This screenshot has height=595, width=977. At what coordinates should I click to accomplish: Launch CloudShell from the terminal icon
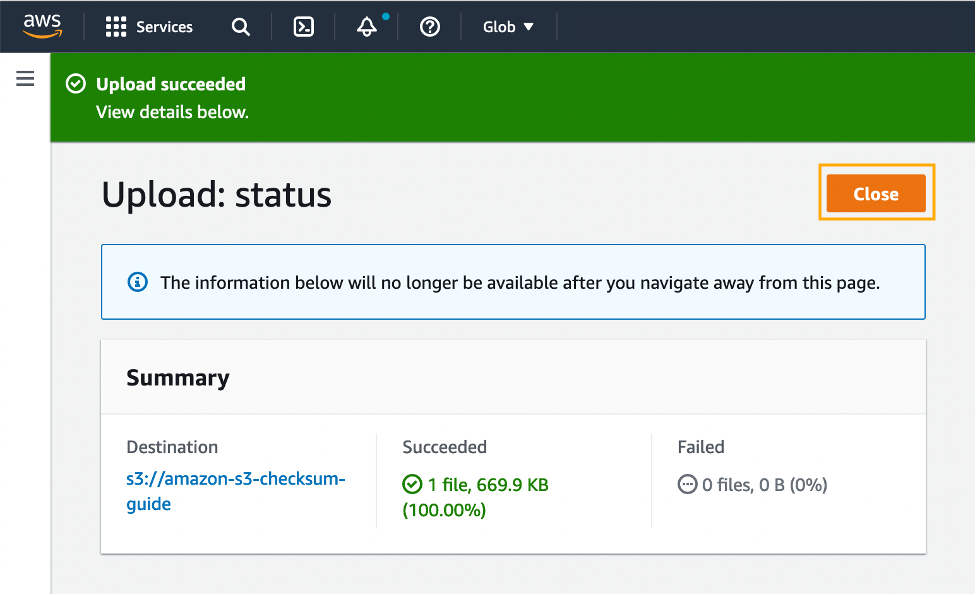pyautogui.click(x=304, y=27)
